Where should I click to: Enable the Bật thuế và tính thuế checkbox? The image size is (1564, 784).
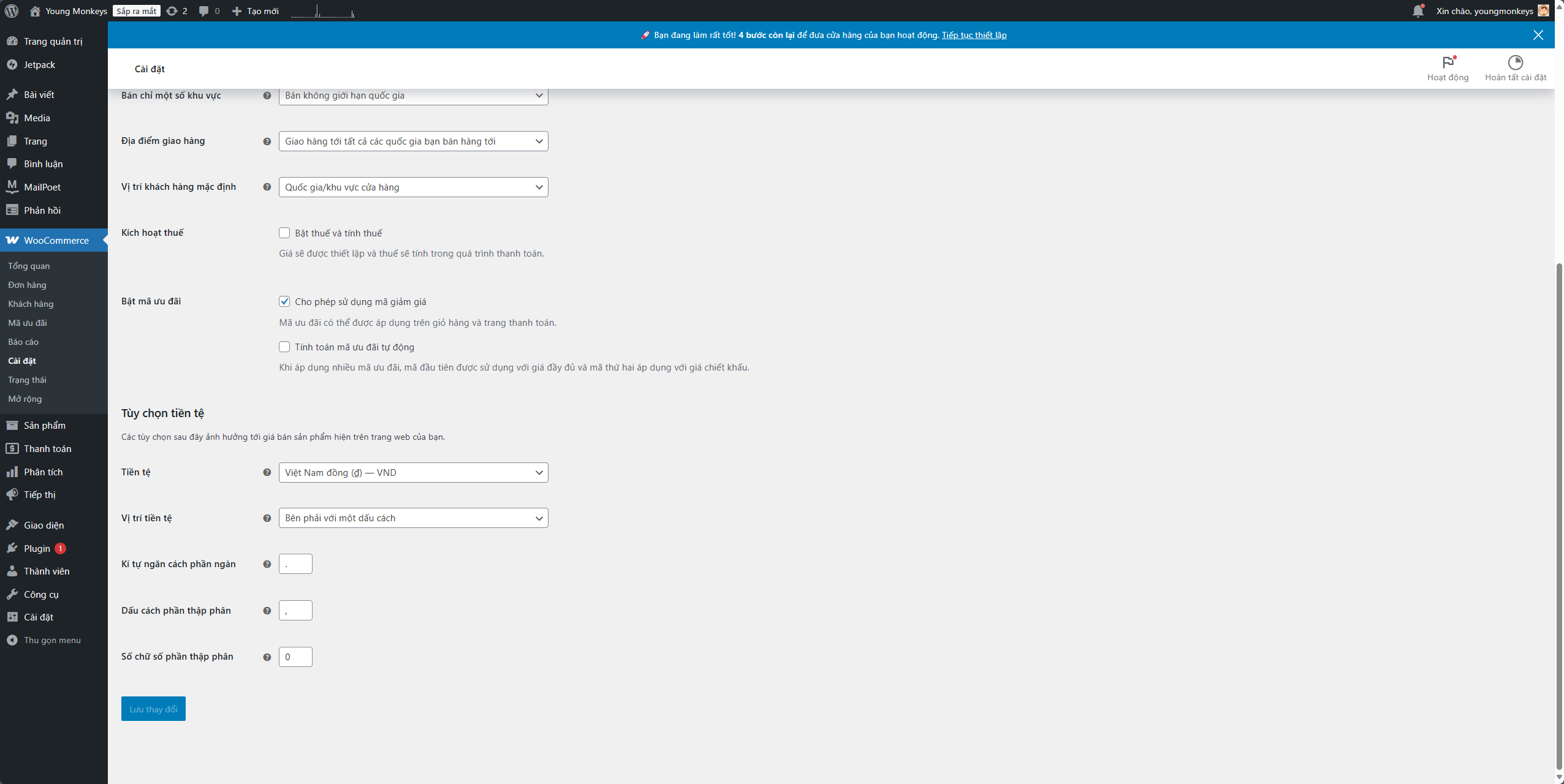(284, 233)
